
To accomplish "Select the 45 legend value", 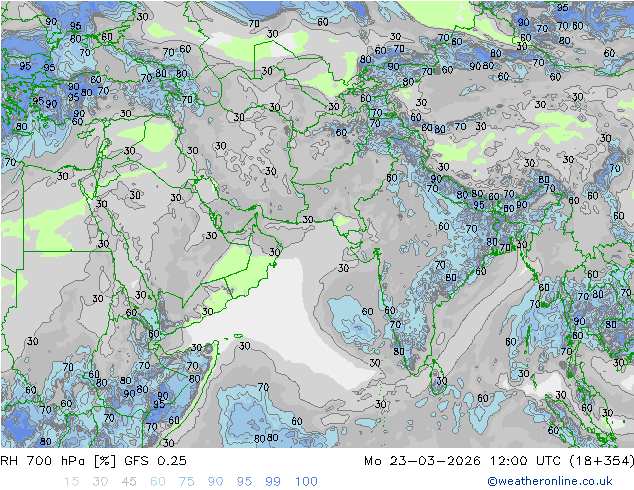I will 129,482.
